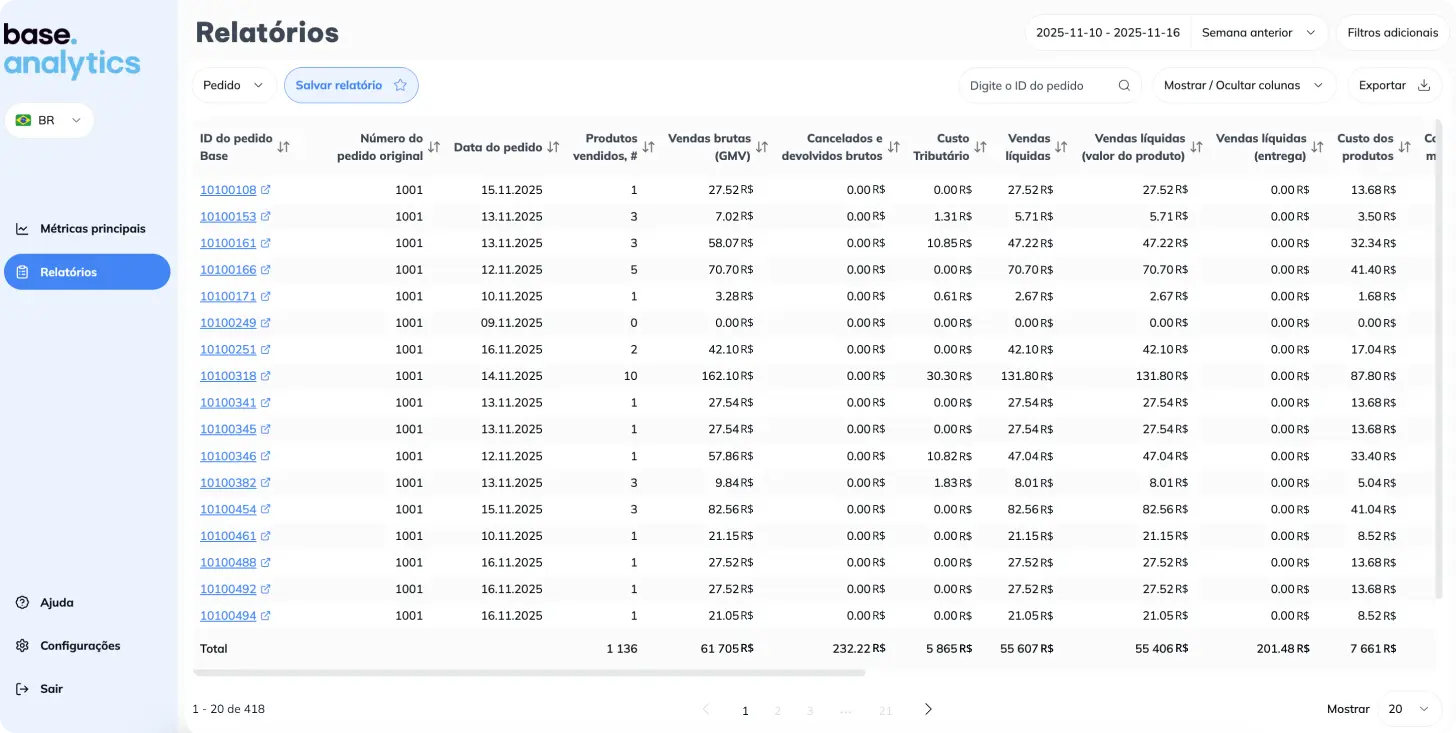Click the Exportar download icon
This screenshot has height=733, width=1456.
tap(1424, 86)
